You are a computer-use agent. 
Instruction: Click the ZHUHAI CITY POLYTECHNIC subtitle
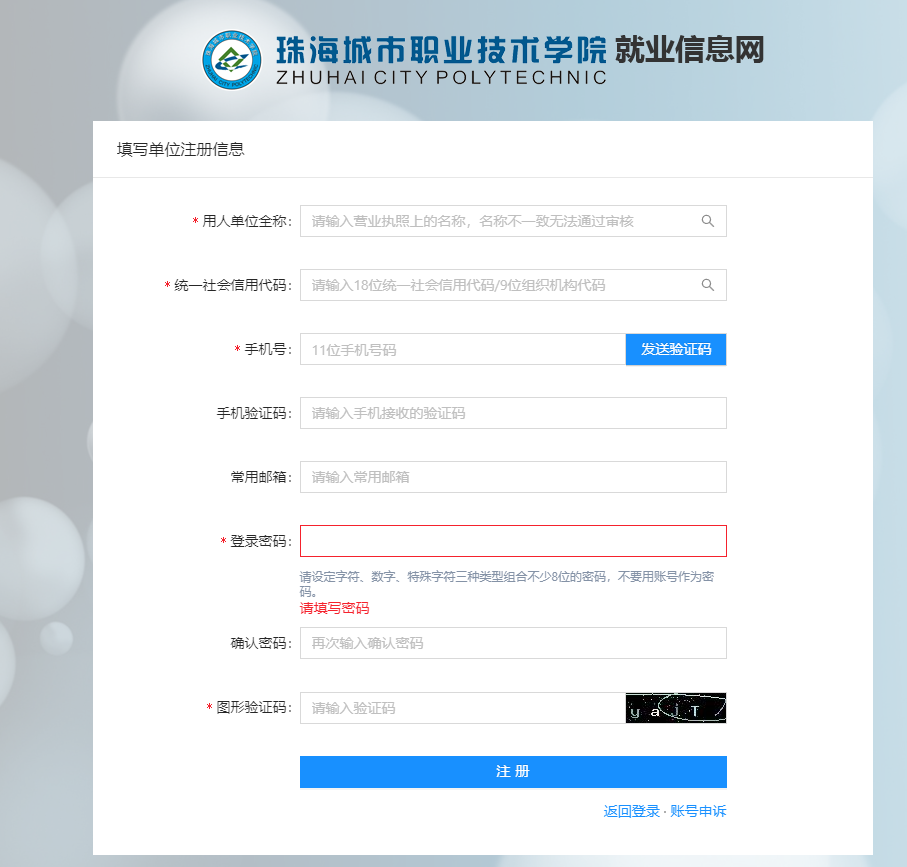(441, 78)
